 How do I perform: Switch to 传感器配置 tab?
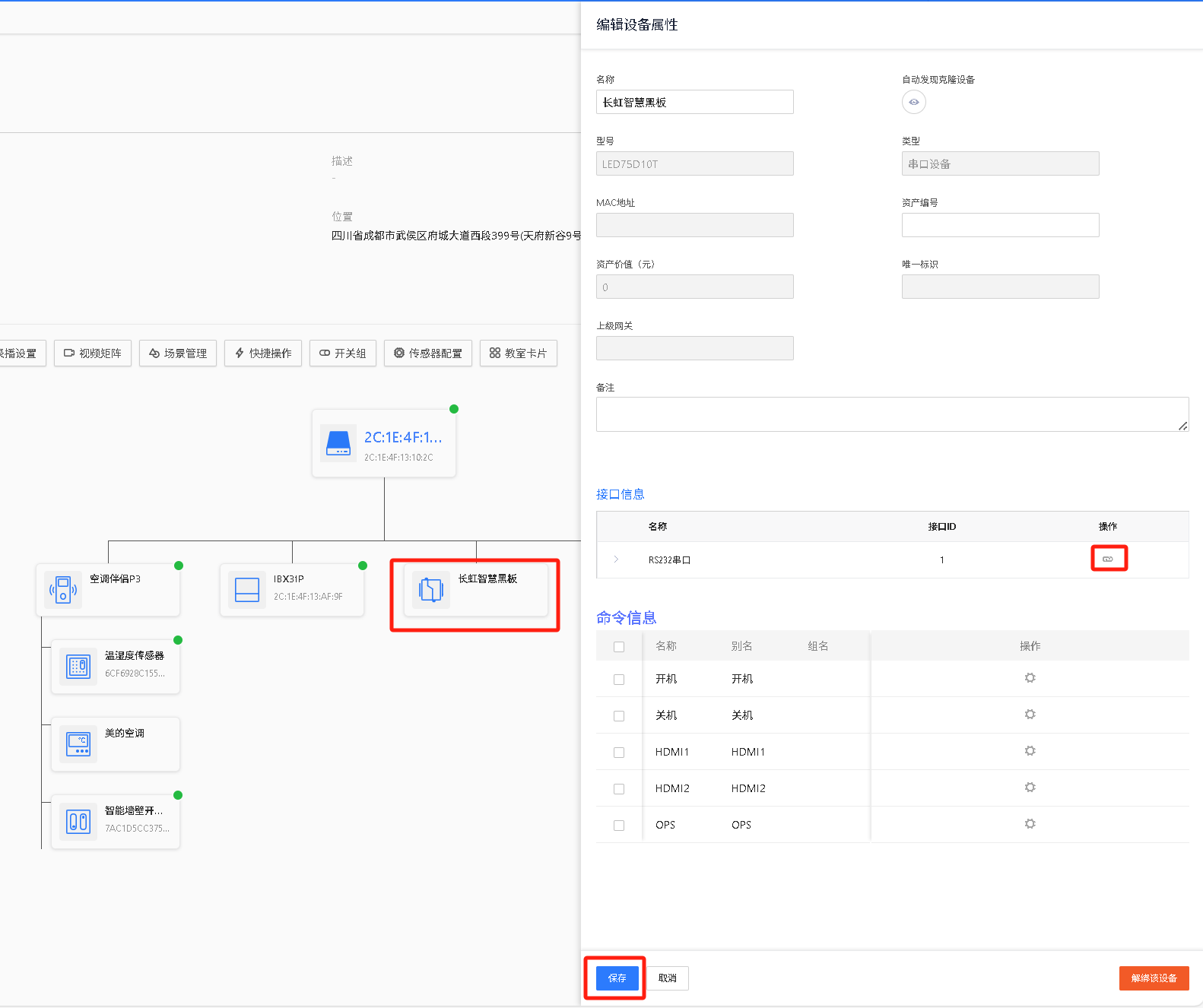[x=428, y=353]
